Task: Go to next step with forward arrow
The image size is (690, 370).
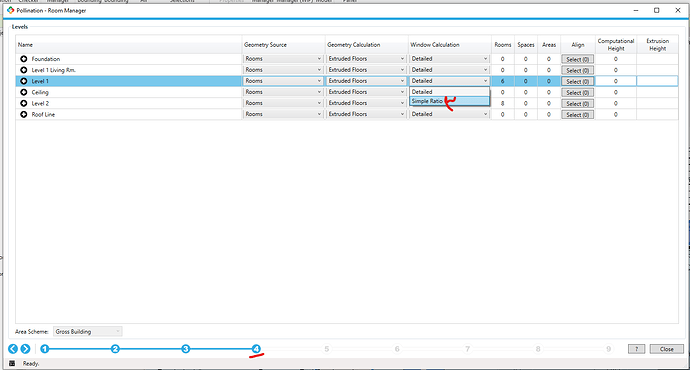Action: tap(26, 349)
